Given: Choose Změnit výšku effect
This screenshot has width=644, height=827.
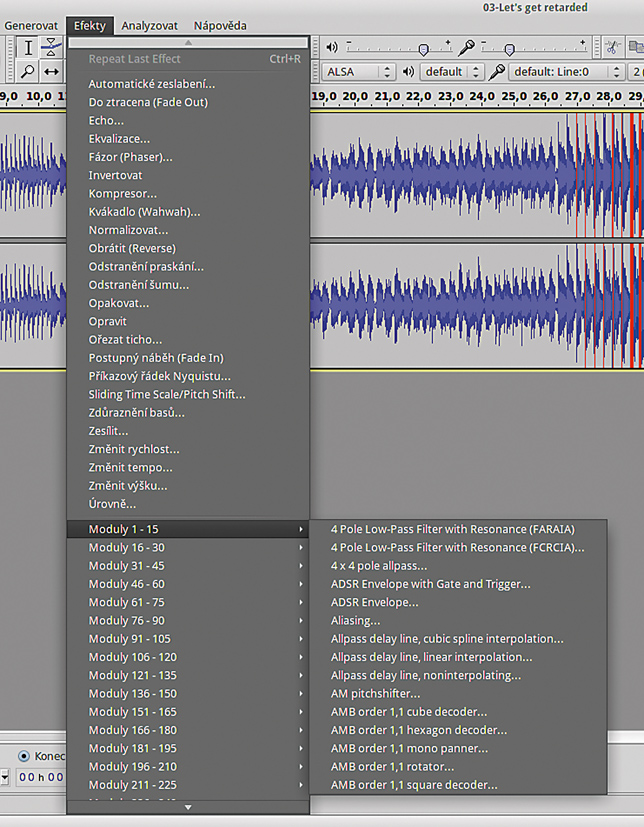Looking at the screenshot, I should click(x=188, y=486).
